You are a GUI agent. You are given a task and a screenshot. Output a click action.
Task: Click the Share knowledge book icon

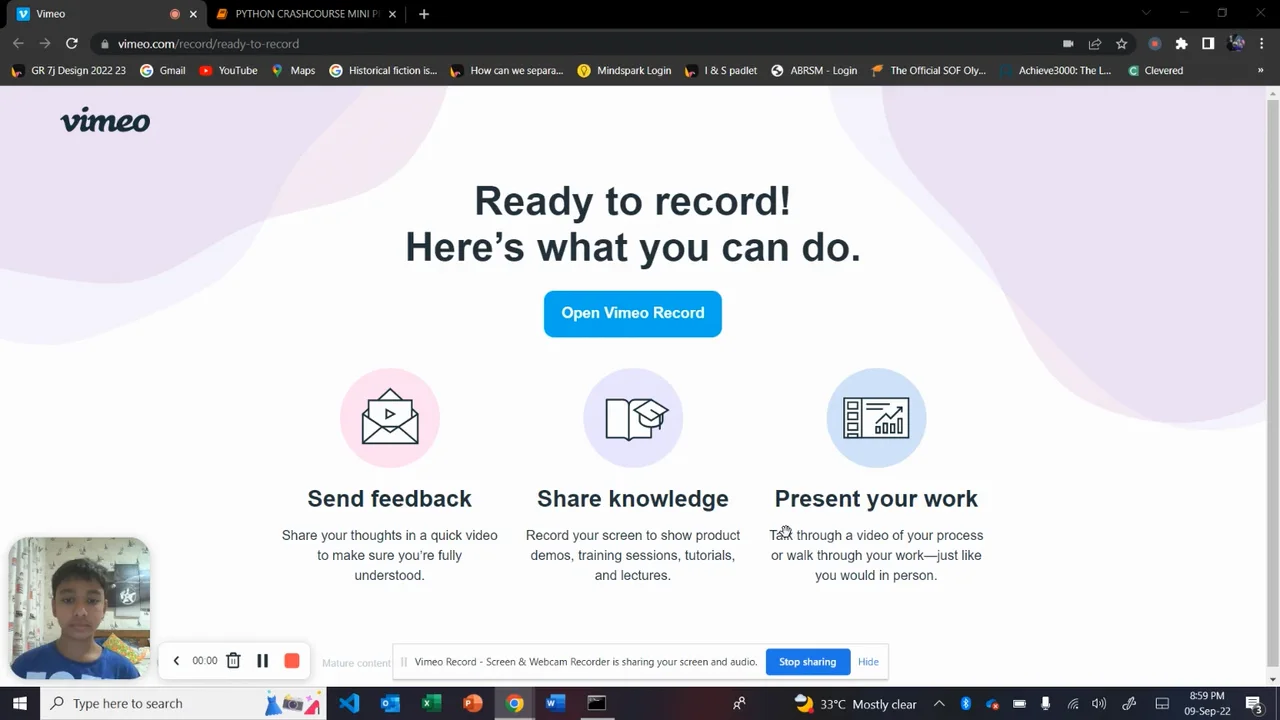633,417
